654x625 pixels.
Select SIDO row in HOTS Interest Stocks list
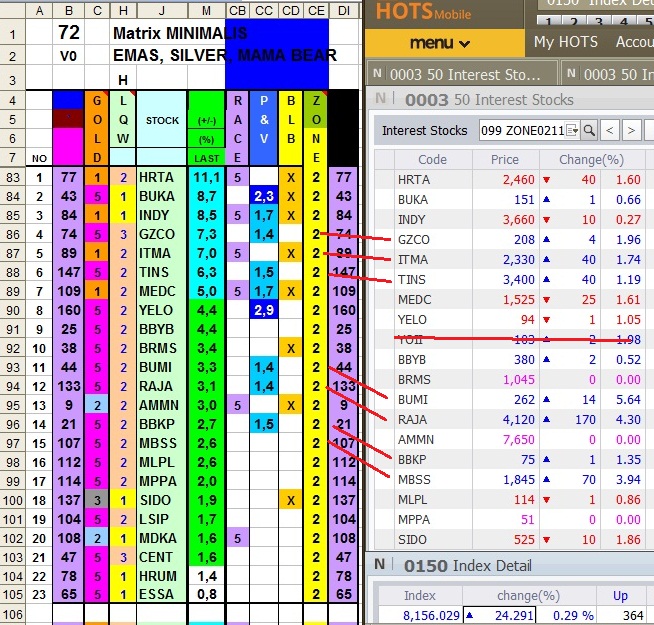click(514, 539)
